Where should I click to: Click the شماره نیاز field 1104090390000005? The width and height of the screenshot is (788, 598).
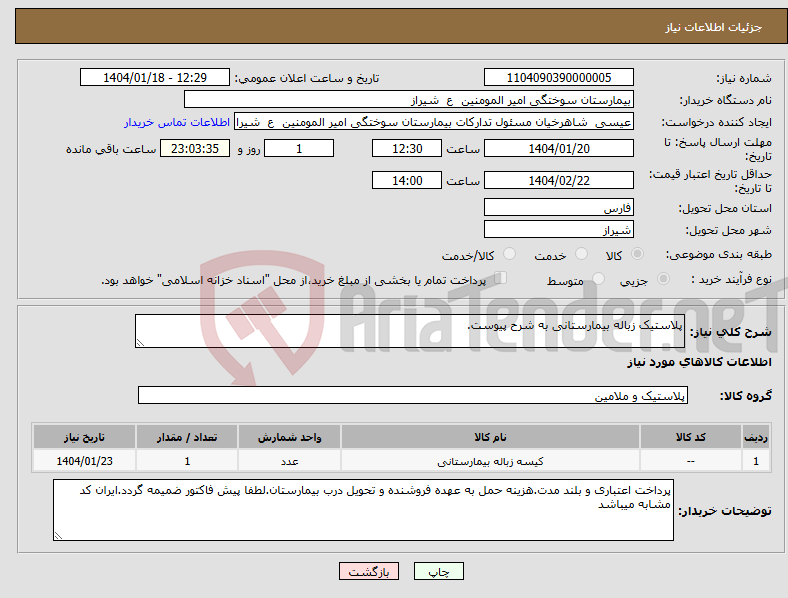[x=558, y=77]
